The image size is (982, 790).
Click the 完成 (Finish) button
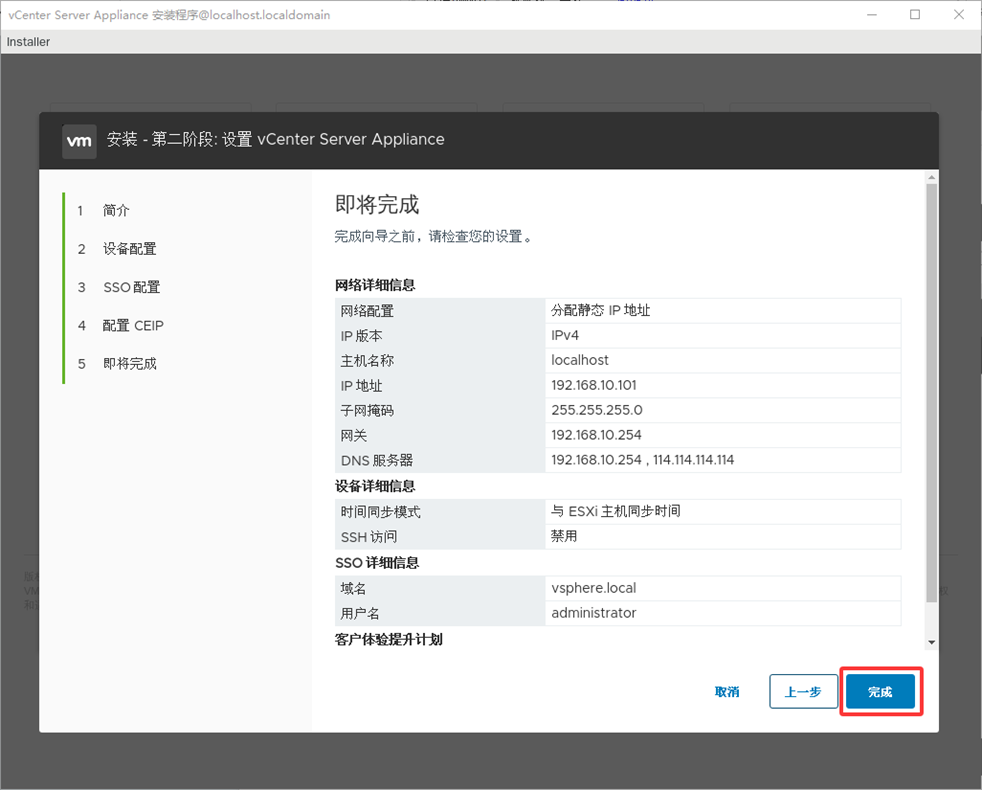[880, 692]
